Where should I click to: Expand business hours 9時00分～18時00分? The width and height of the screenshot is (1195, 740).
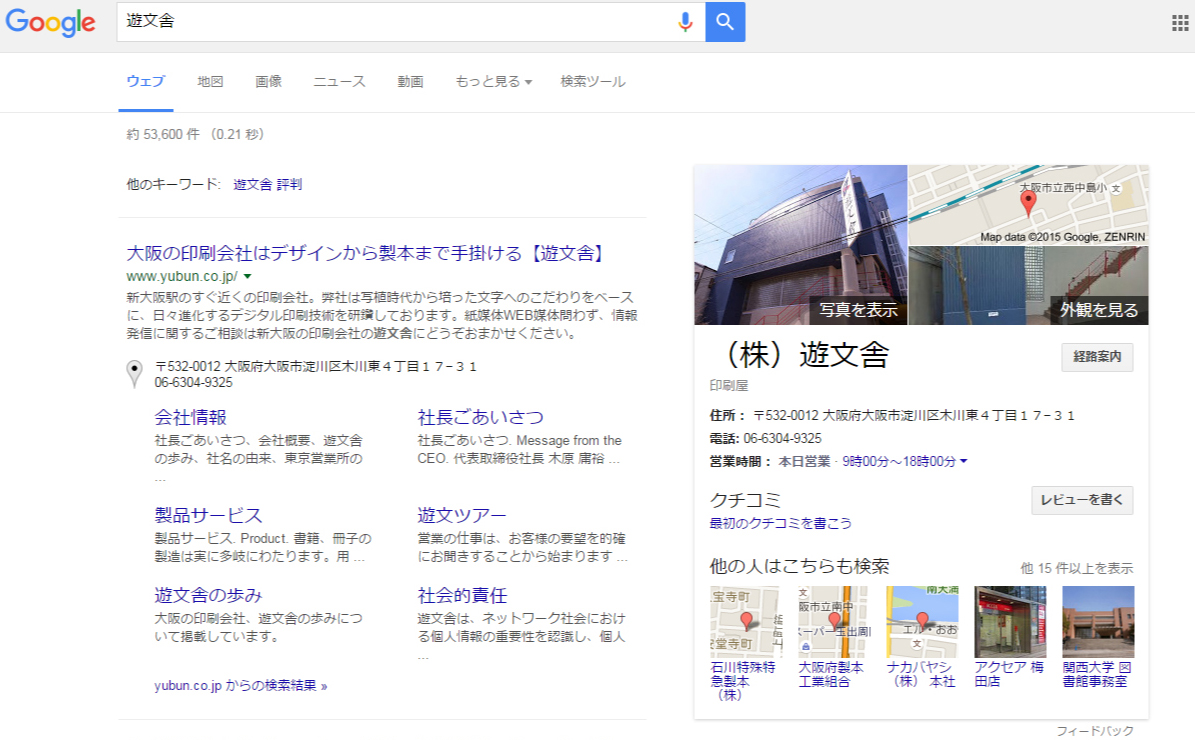905,461
